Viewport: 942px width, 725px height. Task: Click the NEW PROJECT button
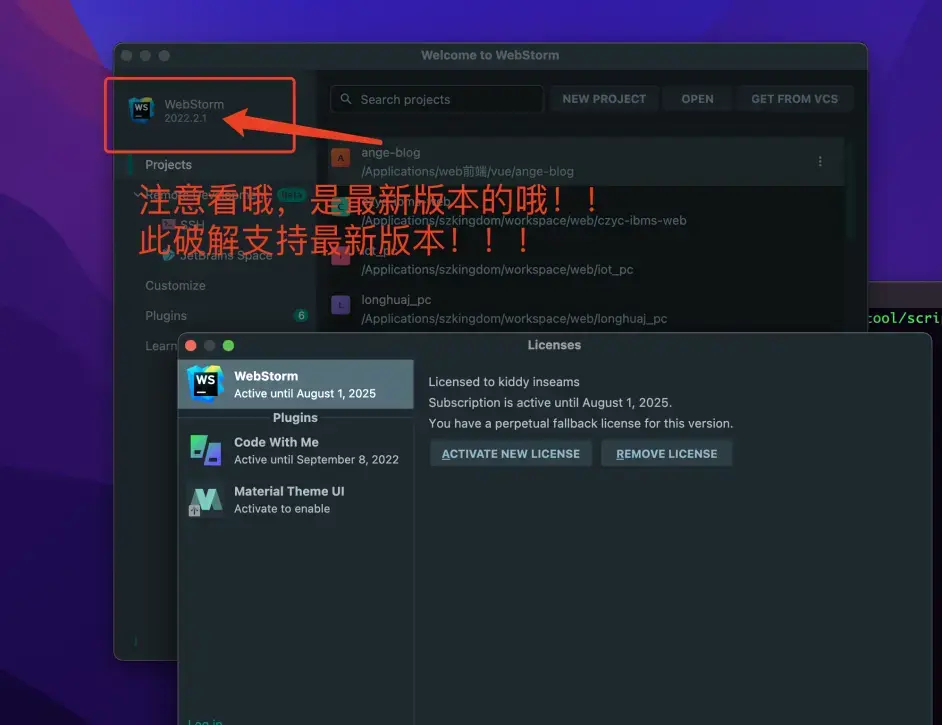(x=604, y=99)
